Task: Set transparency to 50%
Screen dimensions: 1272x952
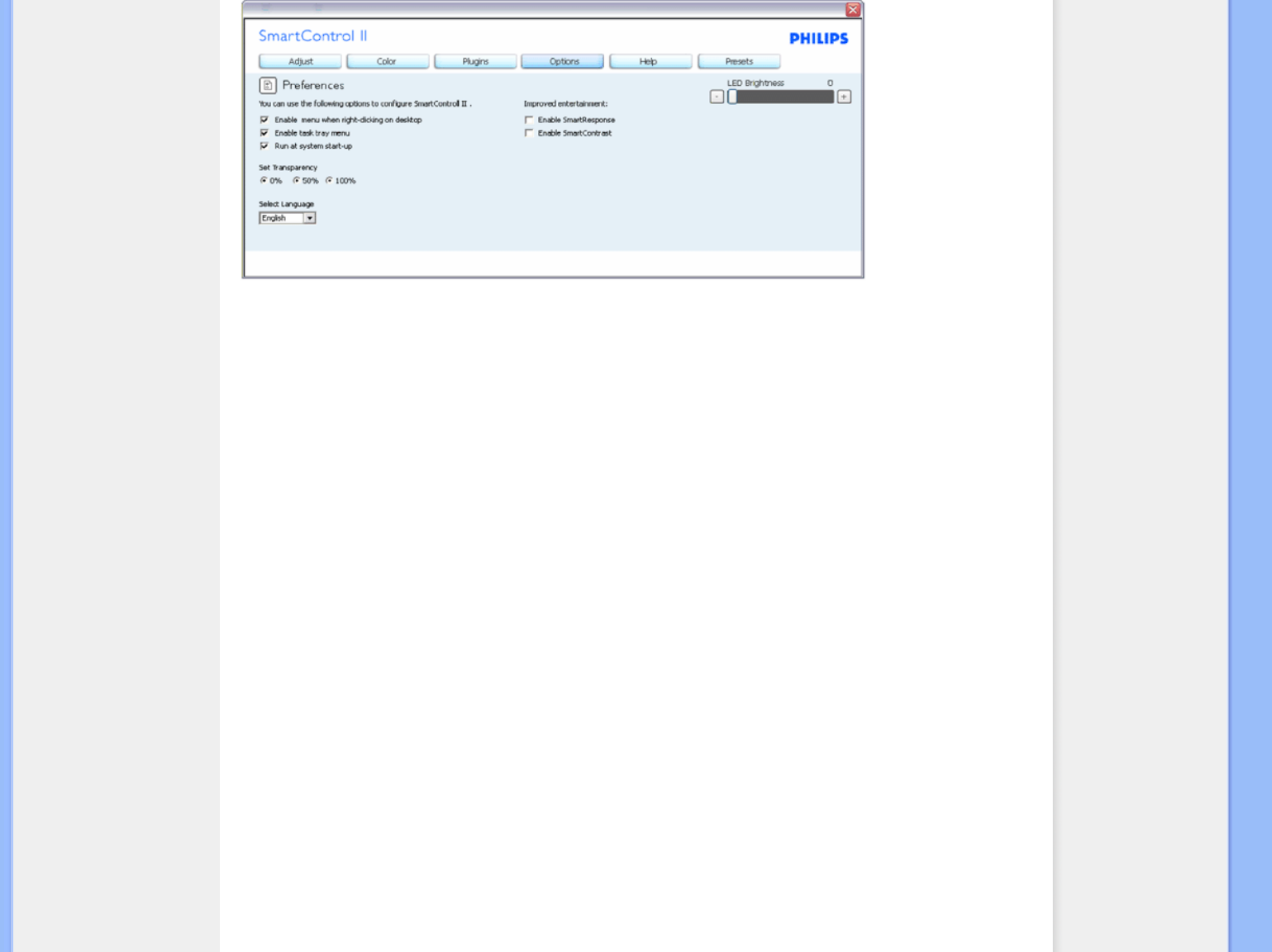Action: click(296, 180)
